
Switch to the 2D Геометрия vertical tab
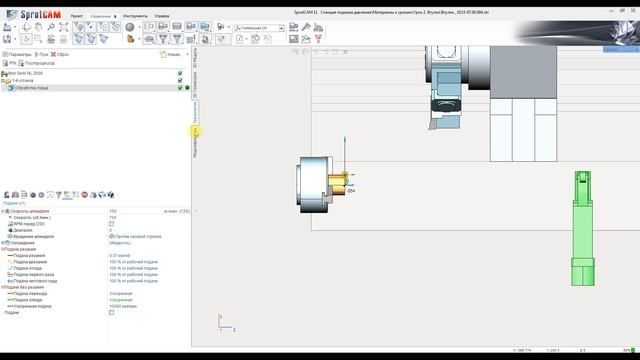(195, 84)
